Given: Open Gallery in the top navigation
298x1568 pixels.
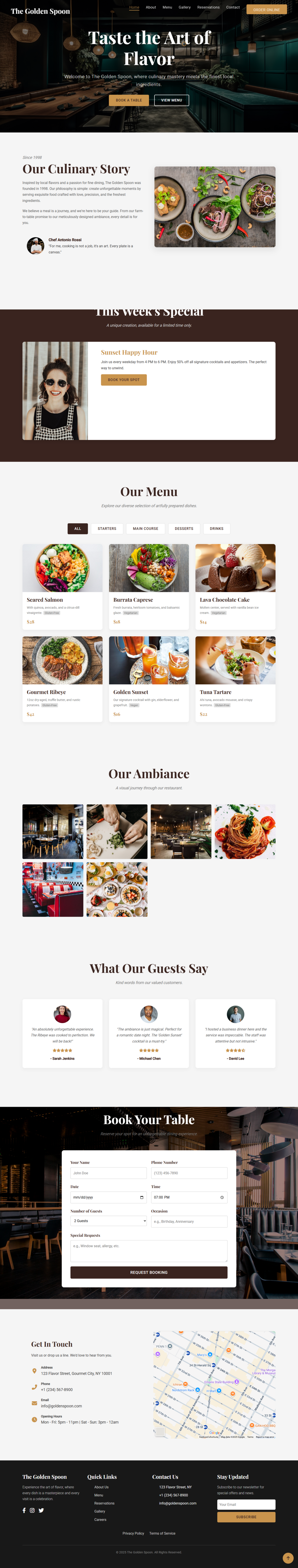Looking at the screenshot, I should pyautogui.click(x=184, y=7).
